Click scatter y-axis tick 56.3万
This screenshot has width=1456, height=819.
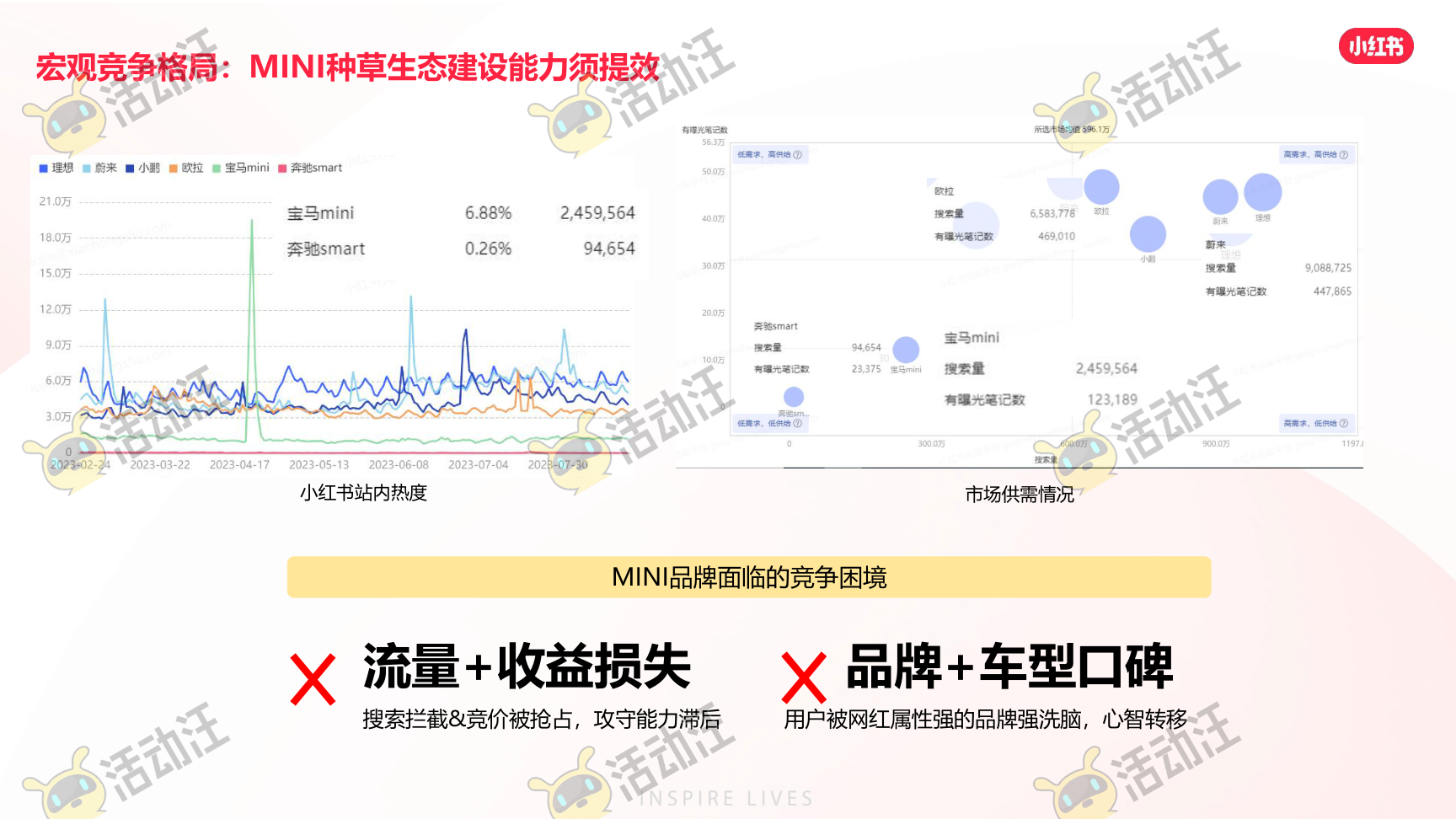pyautogui.click(x=713, y=142)
